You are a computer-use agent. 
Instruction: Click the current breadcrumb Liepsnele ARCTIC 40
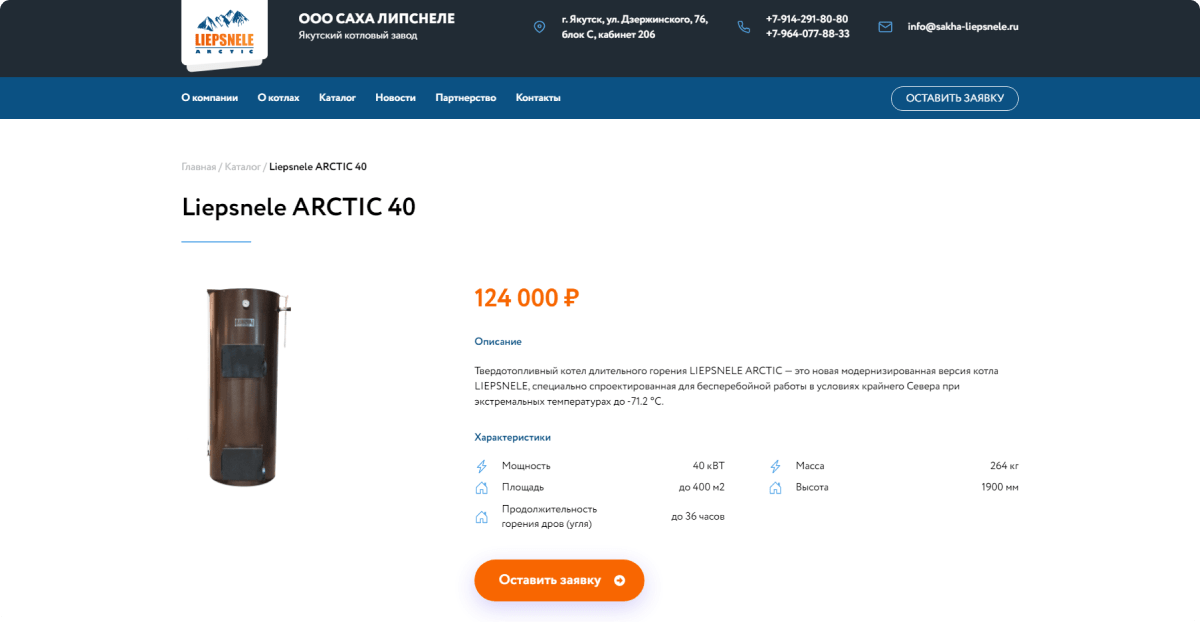pyautogui.click(x=318, y=167)
